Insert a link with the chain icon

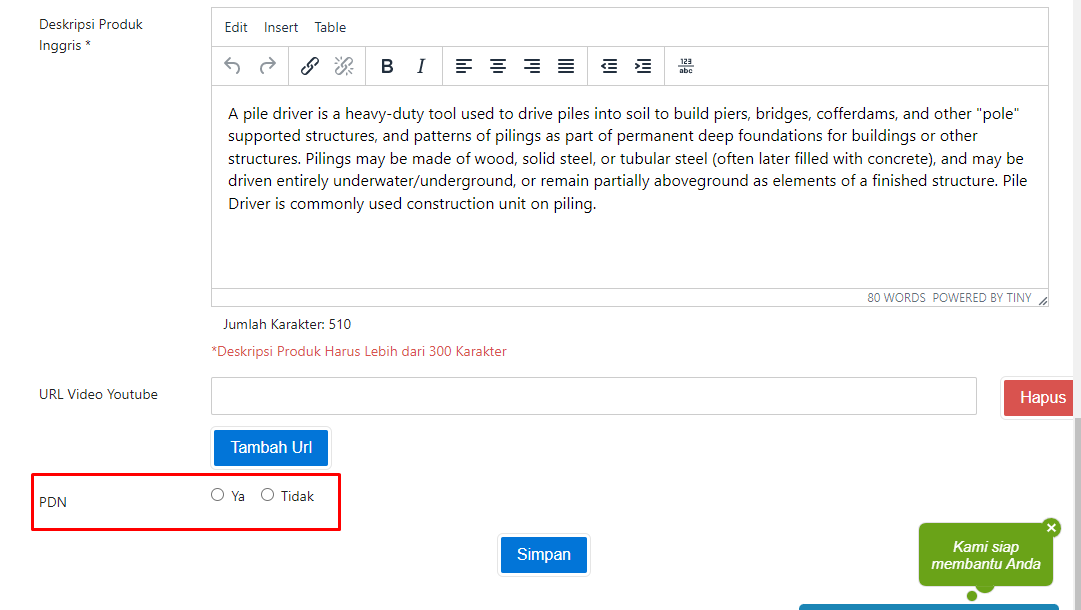coord(310,66)
